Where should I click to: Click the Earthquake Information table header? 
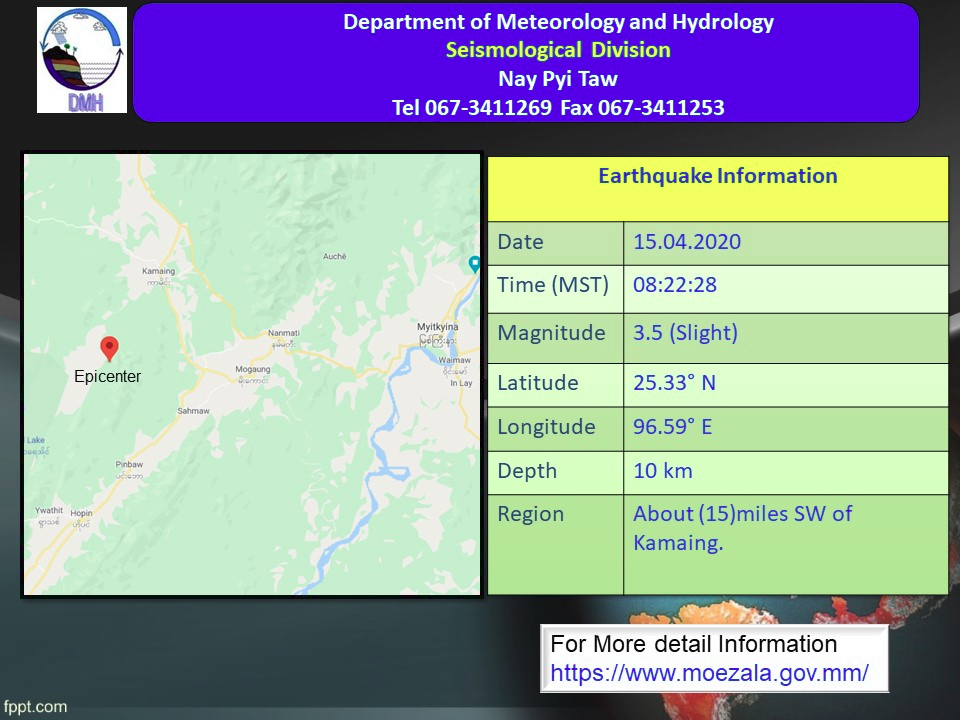click(717, 177)
